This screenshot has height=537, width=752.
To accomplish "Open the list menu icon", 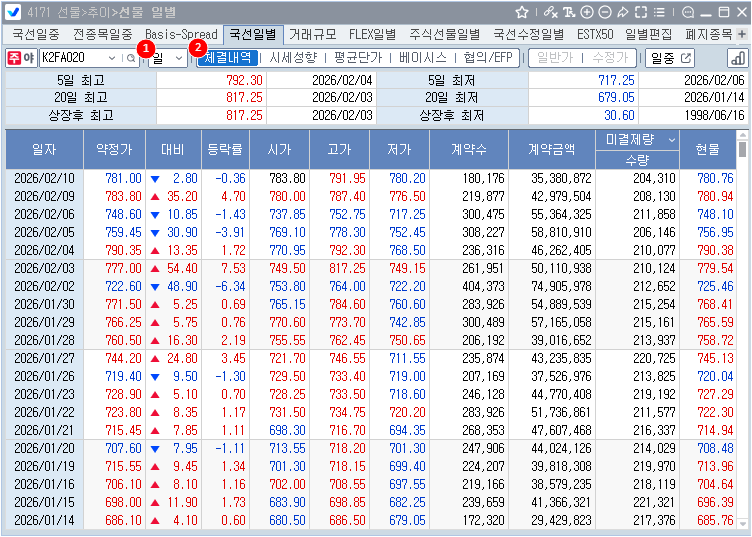I will (x=658, y=12).
